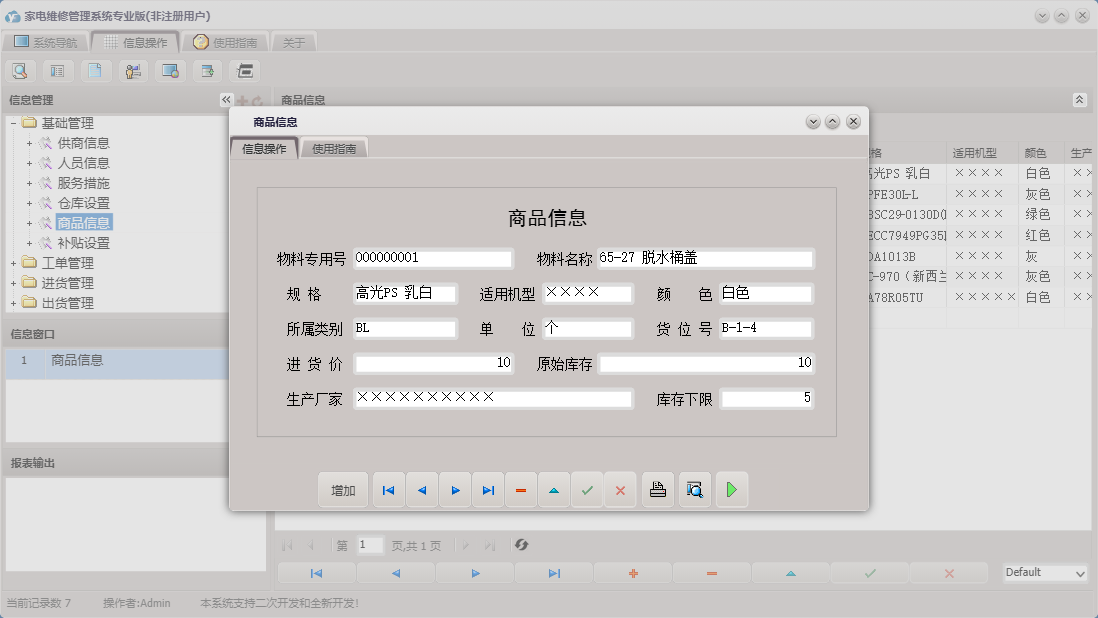
Task: Select the search/preview icon on the main toolbar
Action: click(20, 70)
